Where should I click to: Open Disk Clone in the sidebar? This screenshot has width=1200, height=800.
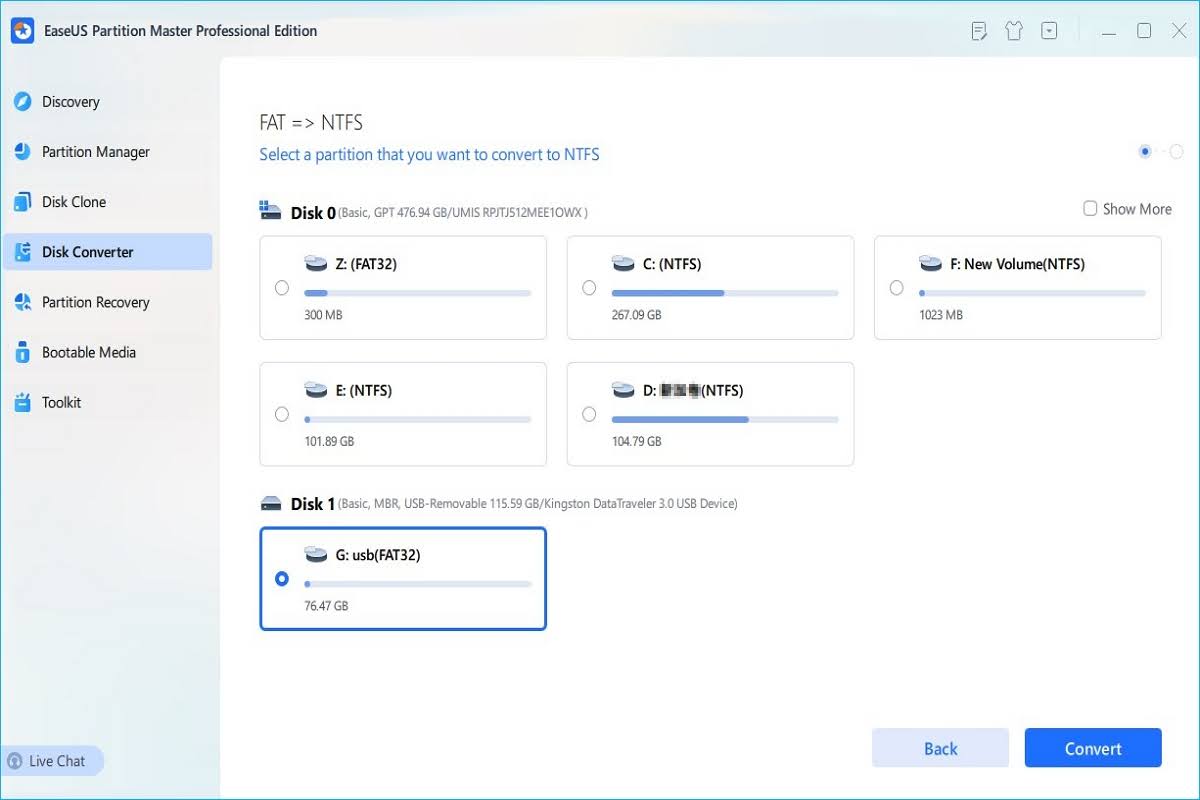(x=107, y=202)
